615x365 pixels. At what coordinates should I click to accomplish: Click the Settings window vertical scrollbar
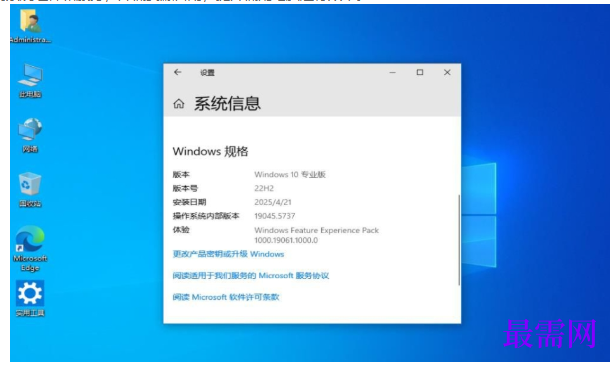(459, 240)
